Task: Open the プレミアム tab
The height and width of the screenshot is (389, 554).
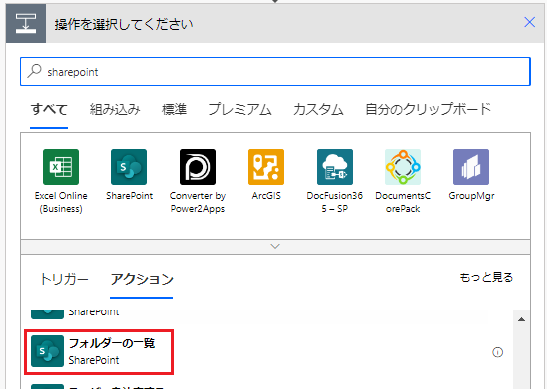Action: [x=240, y=109]
